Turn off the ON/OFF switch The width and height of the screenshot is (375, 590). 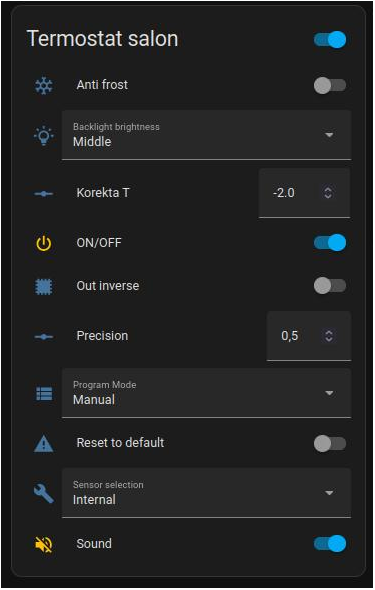[330, 243]
